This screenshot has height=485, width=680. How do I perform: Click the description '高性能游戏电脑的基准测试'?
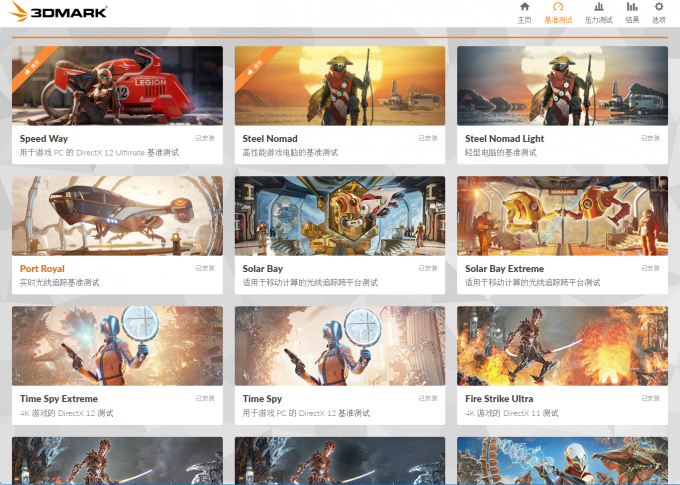coord(290,153)
